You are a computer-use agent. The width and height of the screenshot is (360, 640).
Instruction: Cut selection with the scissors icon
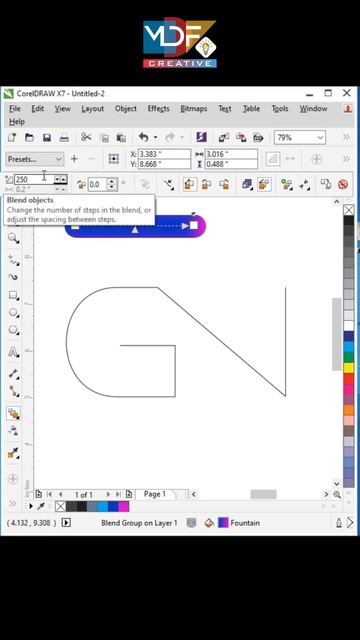86,137
